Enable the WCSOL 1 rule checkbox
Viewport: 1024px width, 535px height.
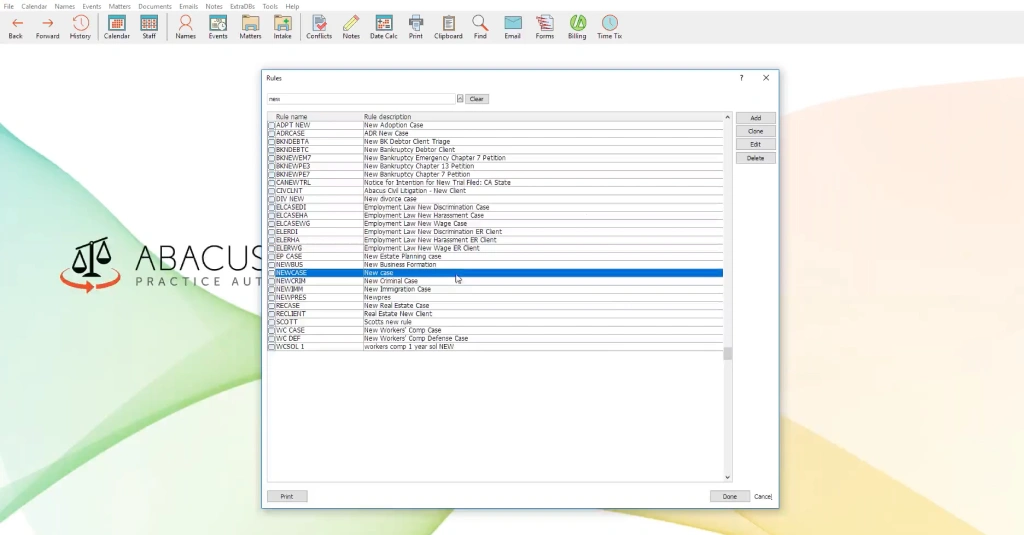pyautogui.click(x=272, y=347)
